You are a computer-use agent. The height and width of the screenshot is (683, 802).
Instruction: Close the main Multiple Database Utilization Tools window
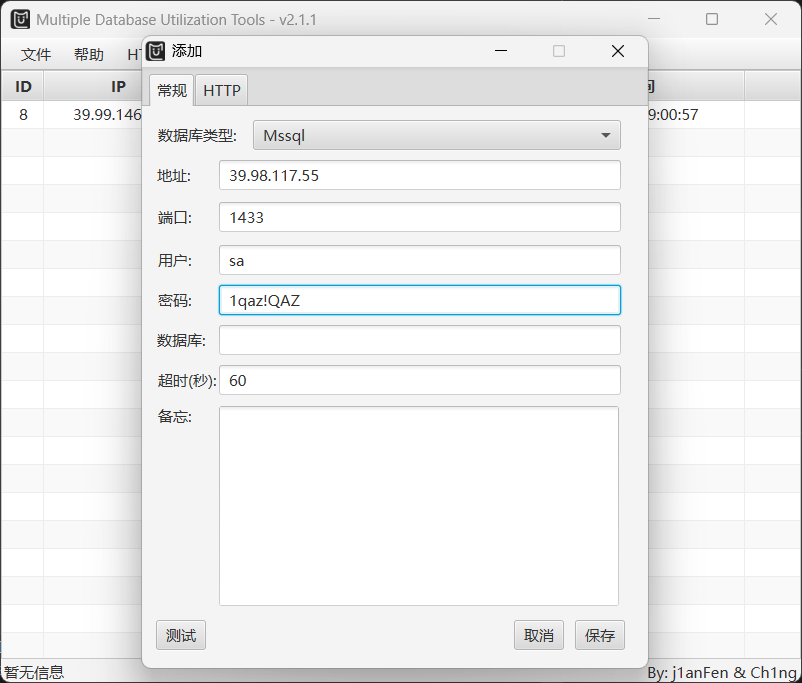point(771,19)
